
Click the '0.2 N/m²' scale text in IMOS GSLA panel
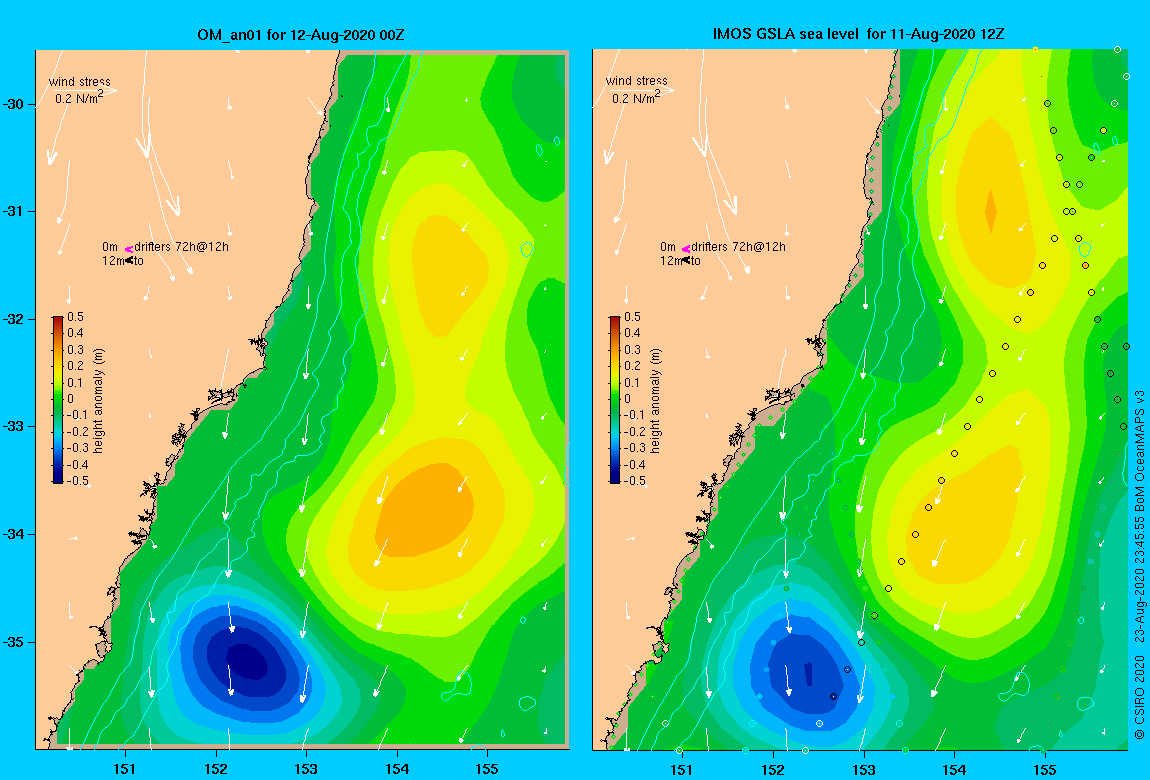[x=636, y=97]
